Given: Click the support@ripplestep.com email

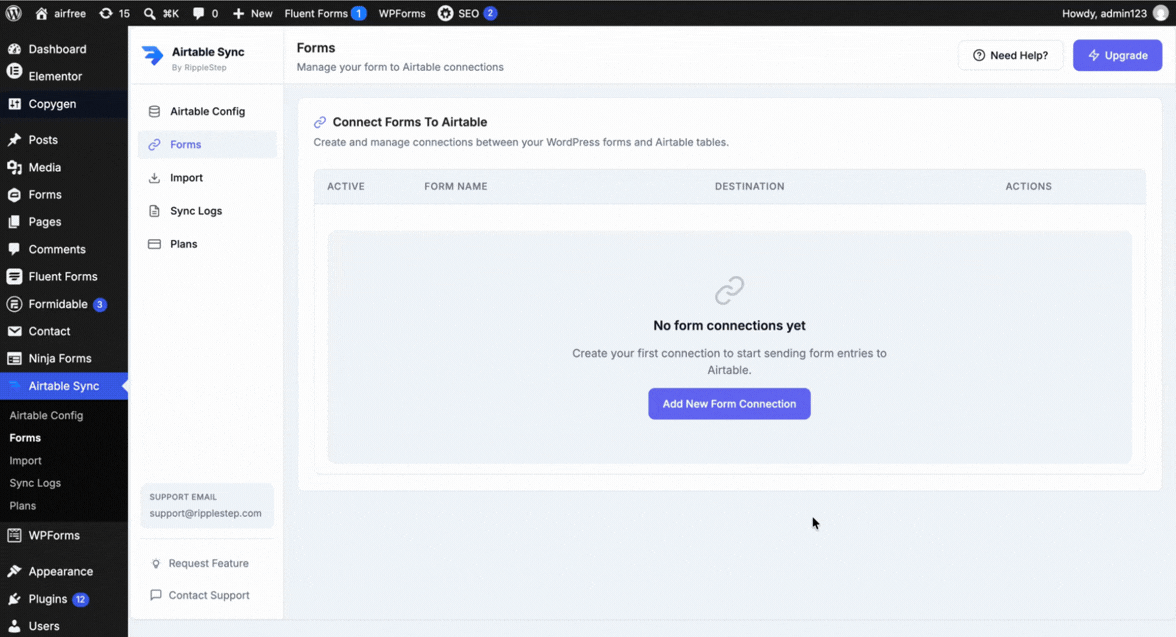Looking at the screenshot, I should tap(206, 513).
